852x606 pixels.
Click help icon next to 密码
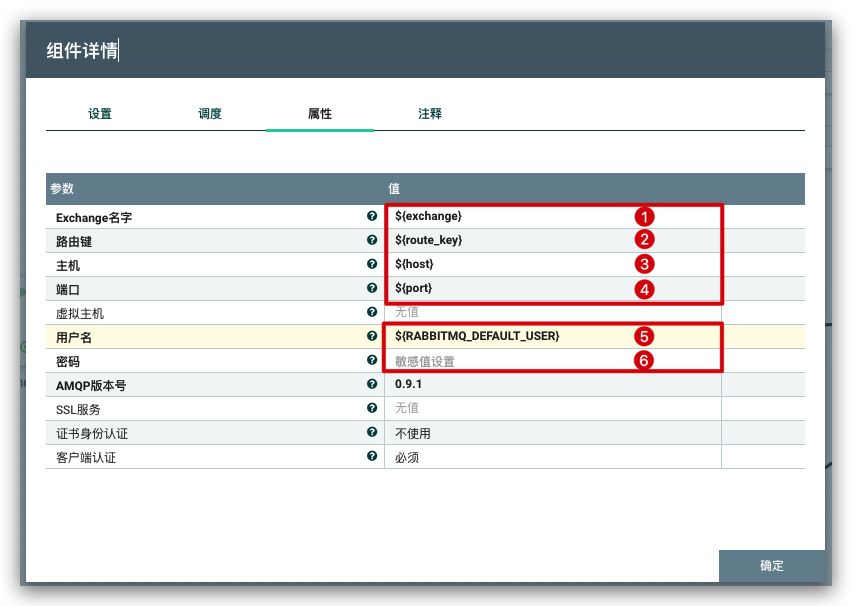372,360
